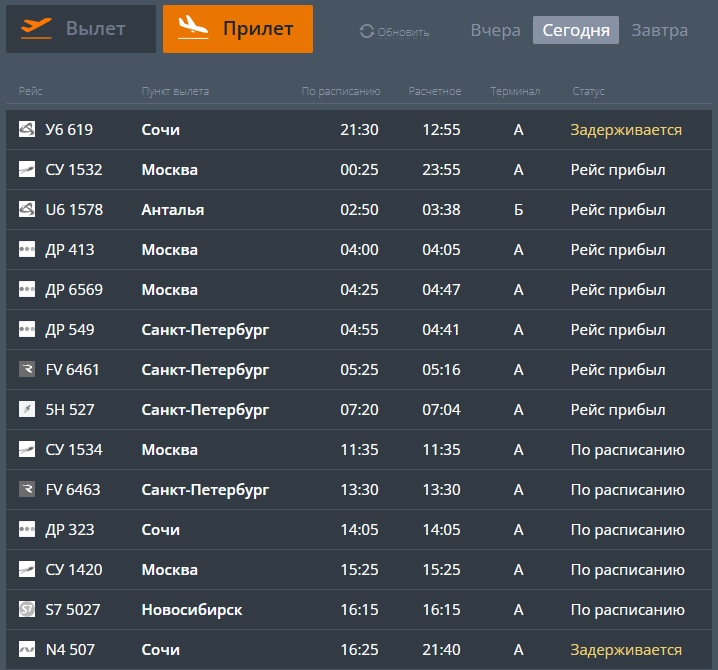This screenshot has width=718, height=670.
Task: Click the airline icon beside U6 1578 Анталья
Action: pos(27,210)
